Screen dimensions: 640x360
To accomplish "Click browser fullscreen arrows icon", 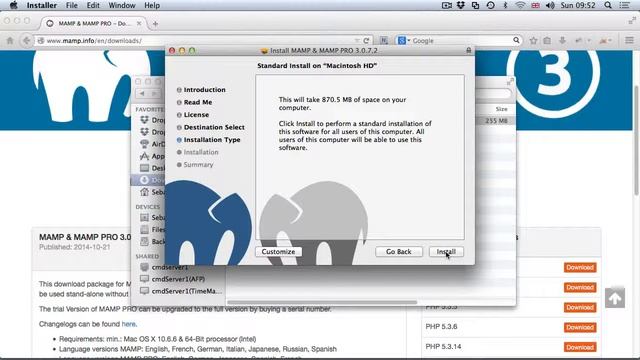I will (632, 21).
